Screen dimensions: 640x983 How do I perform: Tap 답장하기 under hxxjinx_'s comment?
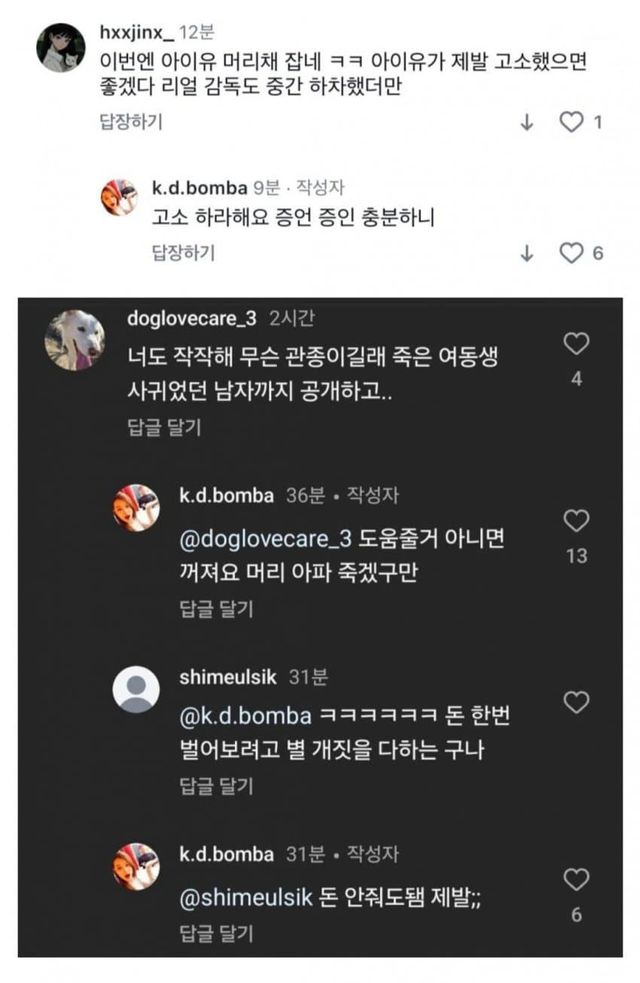coord(130,121)
